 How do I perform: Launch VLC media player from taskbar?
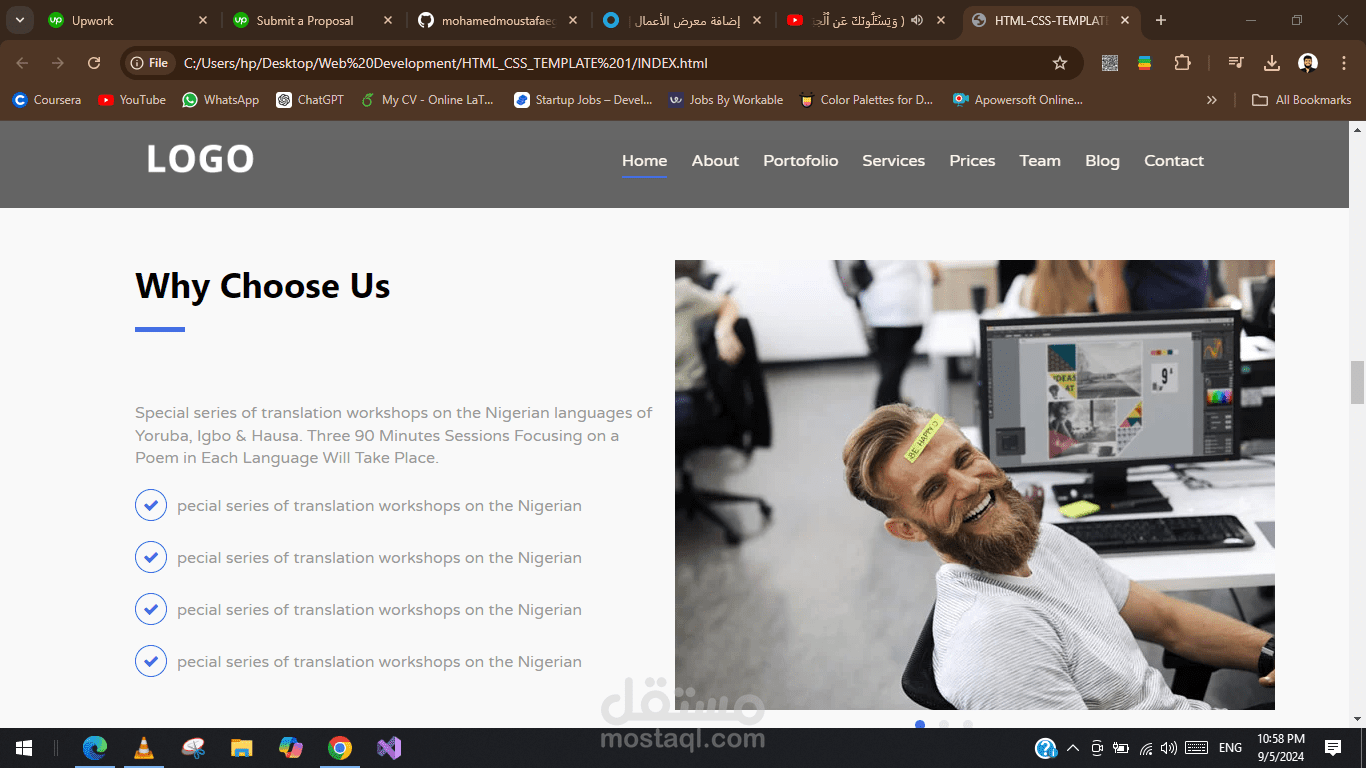coord(144,748)
